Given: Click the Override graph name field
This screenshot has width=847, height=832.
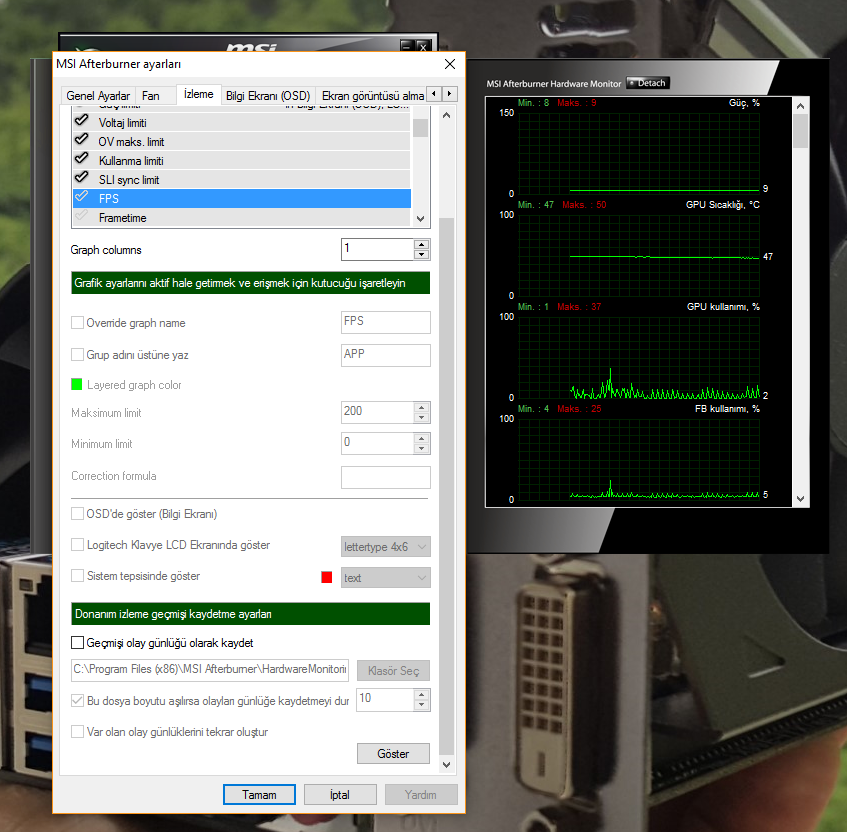Looking at the screenshot, I should point(386,322).
